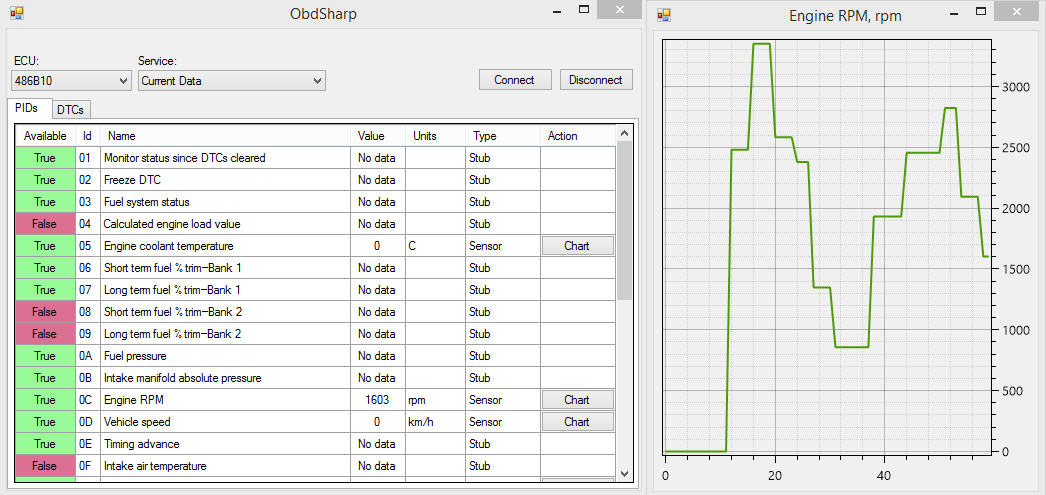Viewport: 1046px width, 495px height.
Task: Select 'Calculated engine load value' cell
Action: [225, 223]
